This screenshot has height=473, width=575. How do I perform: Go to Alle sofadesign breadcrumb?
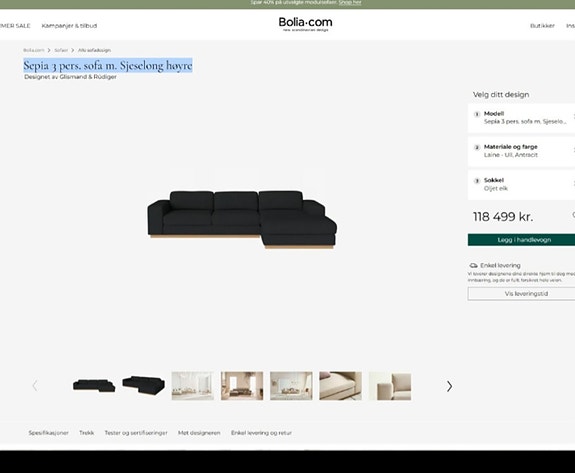94,50
